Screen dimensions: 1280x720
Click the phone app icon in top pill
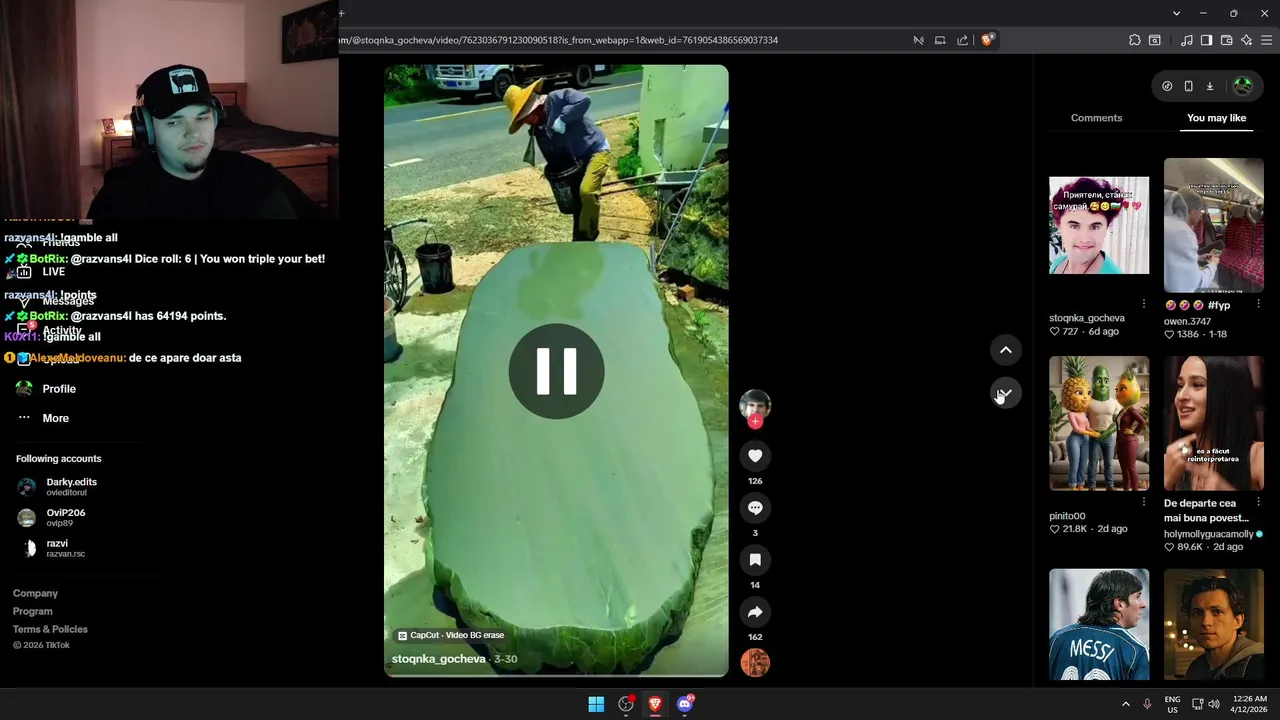tap(1188, 86)
